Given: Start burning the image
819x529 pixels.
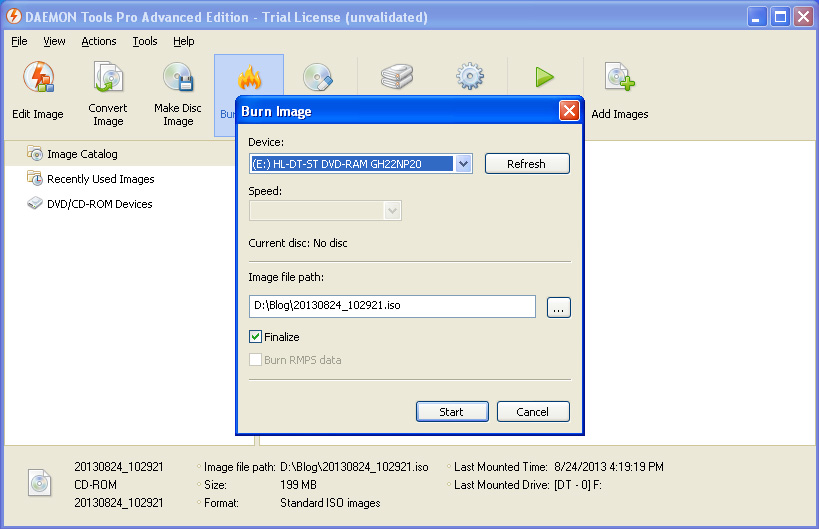Looking at the screenshot, I should [x=452, y=412].
